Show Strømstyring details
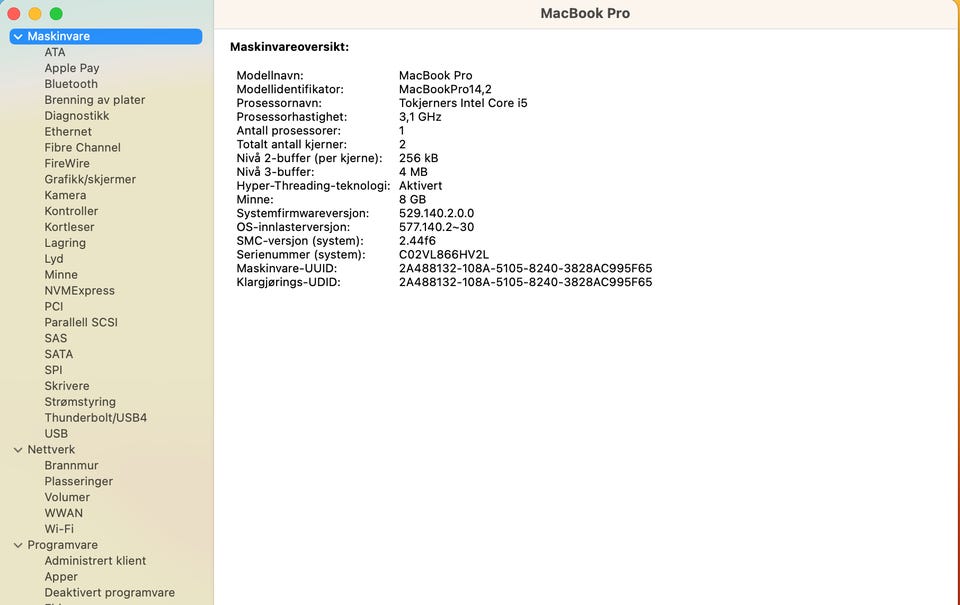Viewport: 960px width, 605px height. pyautogui.click(x=80, y=402)
